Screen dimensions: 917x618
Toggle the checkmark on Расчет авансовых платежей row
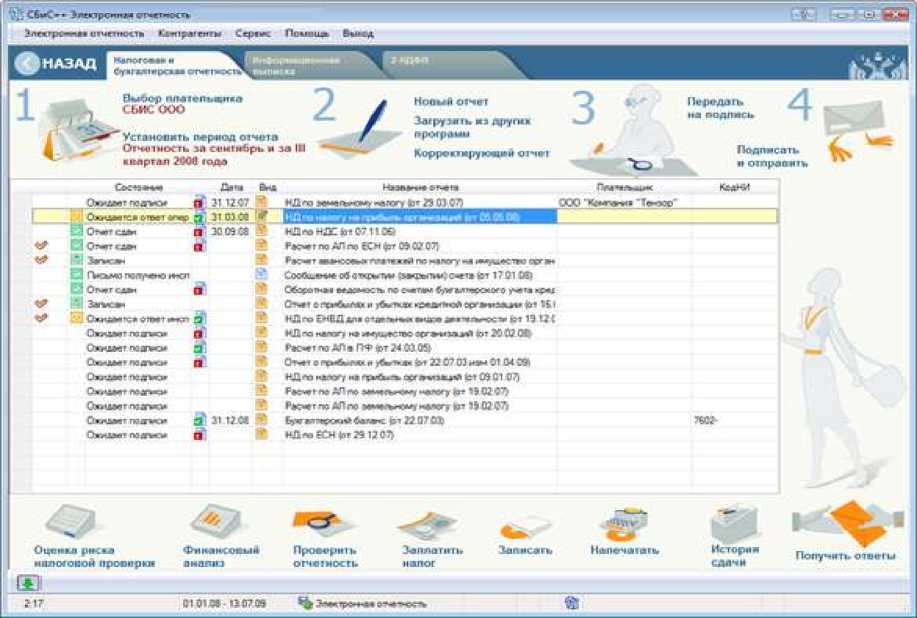click(41, 260)
